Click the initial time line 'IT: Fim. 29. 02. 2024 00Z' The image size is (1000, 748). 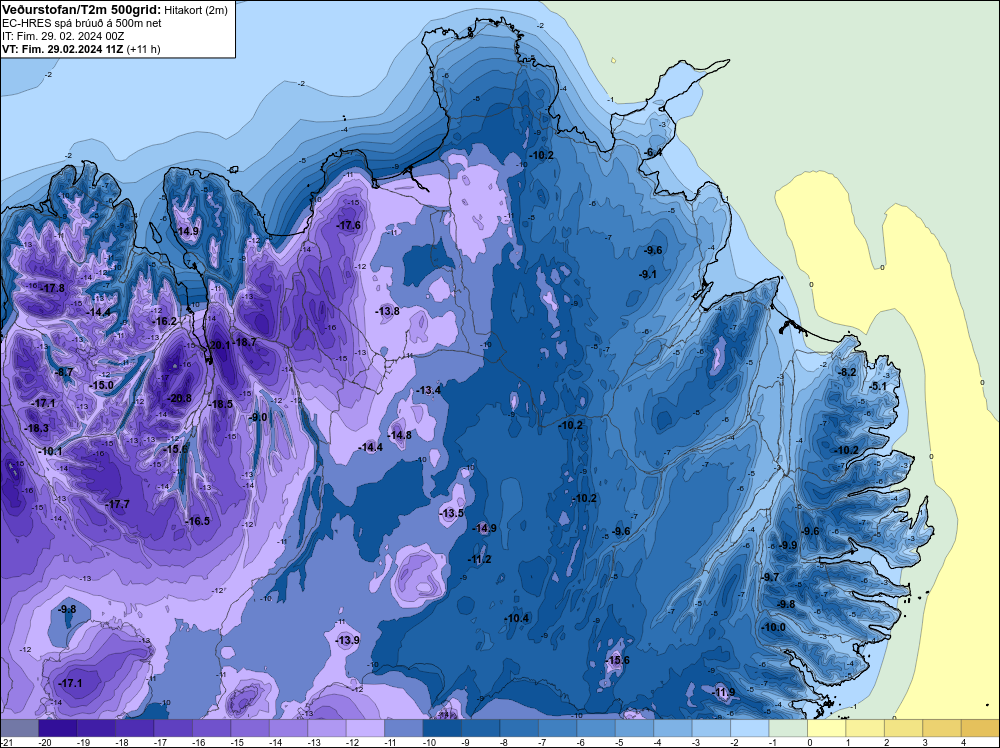coord(65,36)
